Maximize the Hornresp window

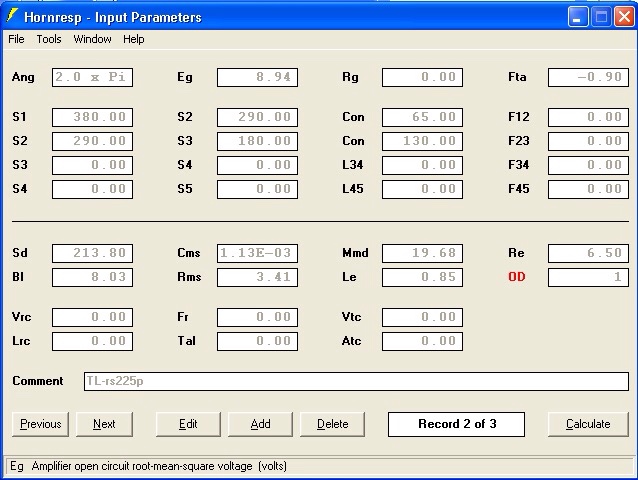click(x=601, y=17)
